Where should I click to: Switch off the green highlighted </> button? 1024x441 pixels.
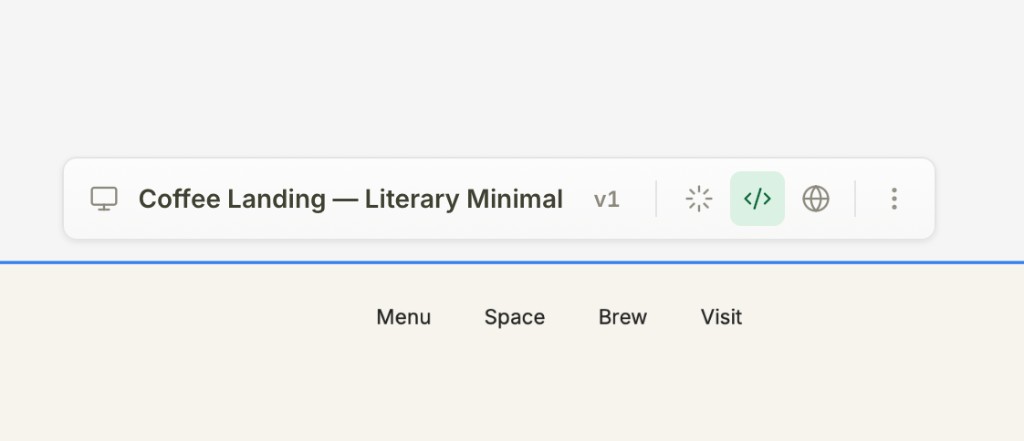coord(758,199)
